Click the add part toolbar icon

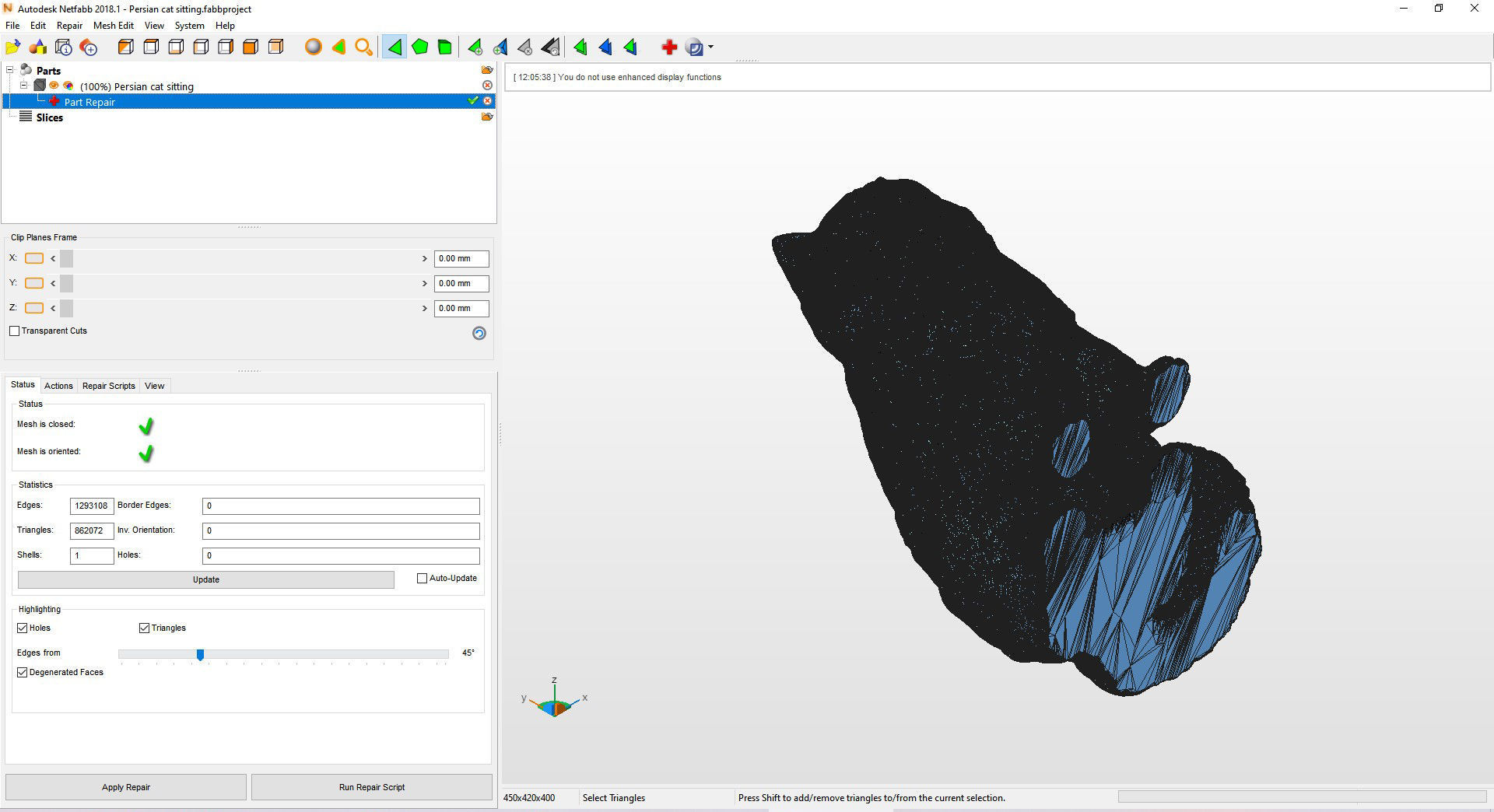89,47
